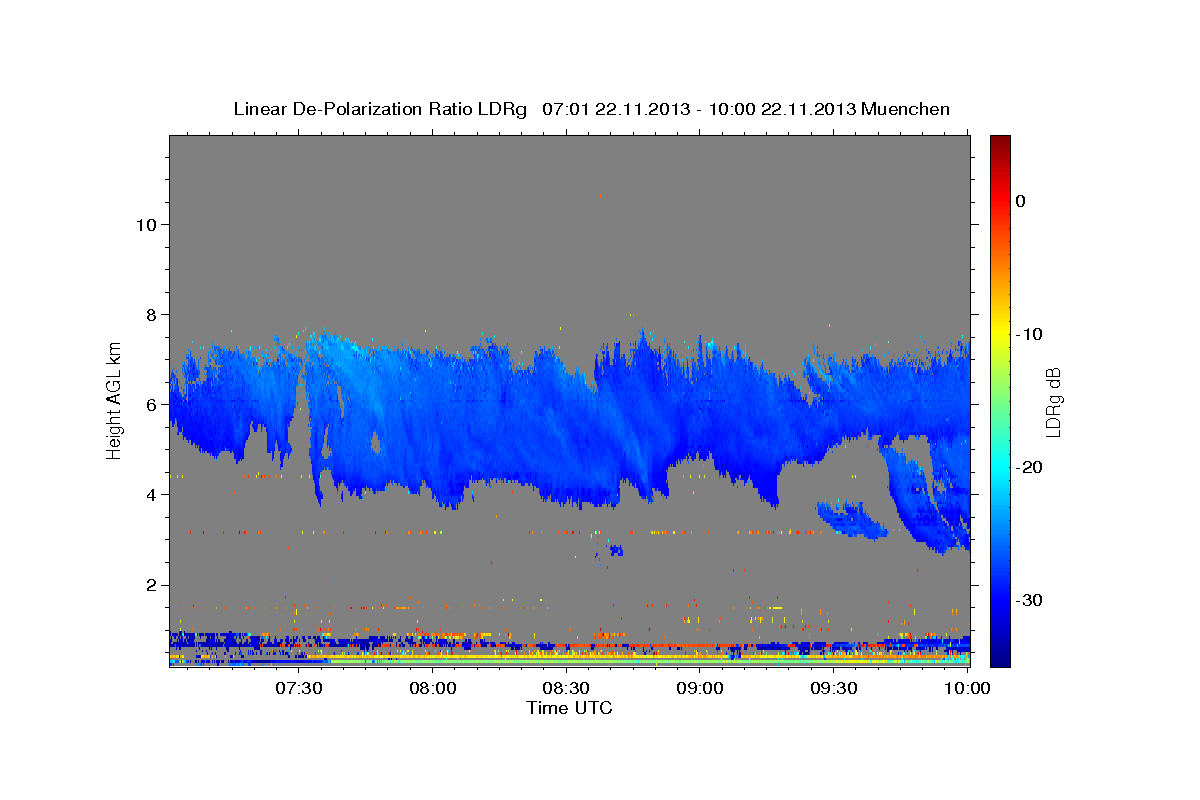Click the height tick label 6

[152, 404]
